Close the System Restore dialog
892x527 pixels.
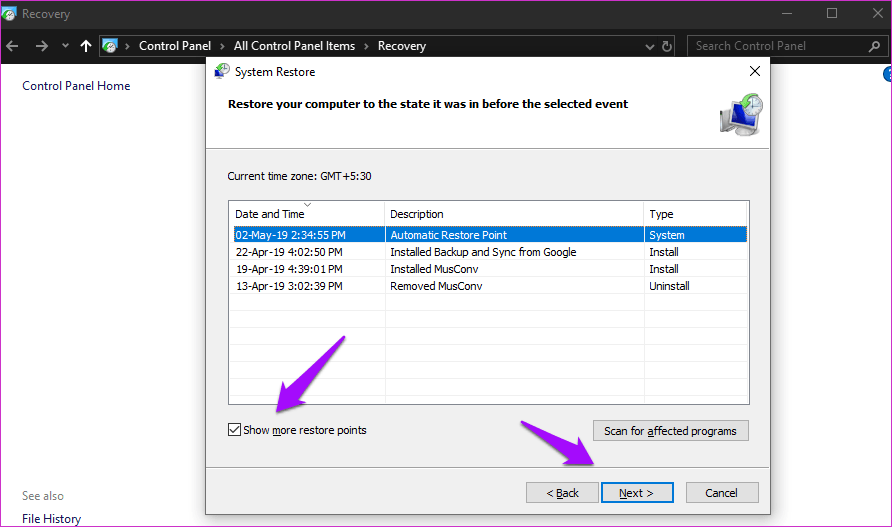click(x=754, y=71)
